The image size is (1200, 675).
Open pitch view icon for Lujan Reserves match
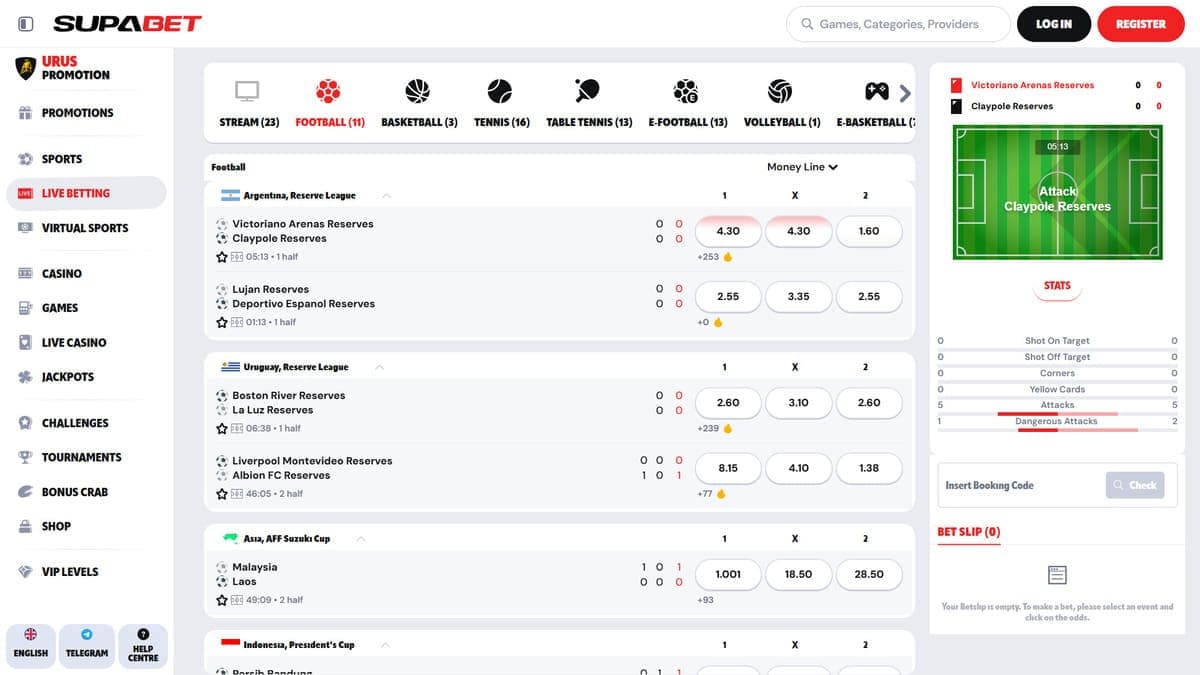click(237, 322)
